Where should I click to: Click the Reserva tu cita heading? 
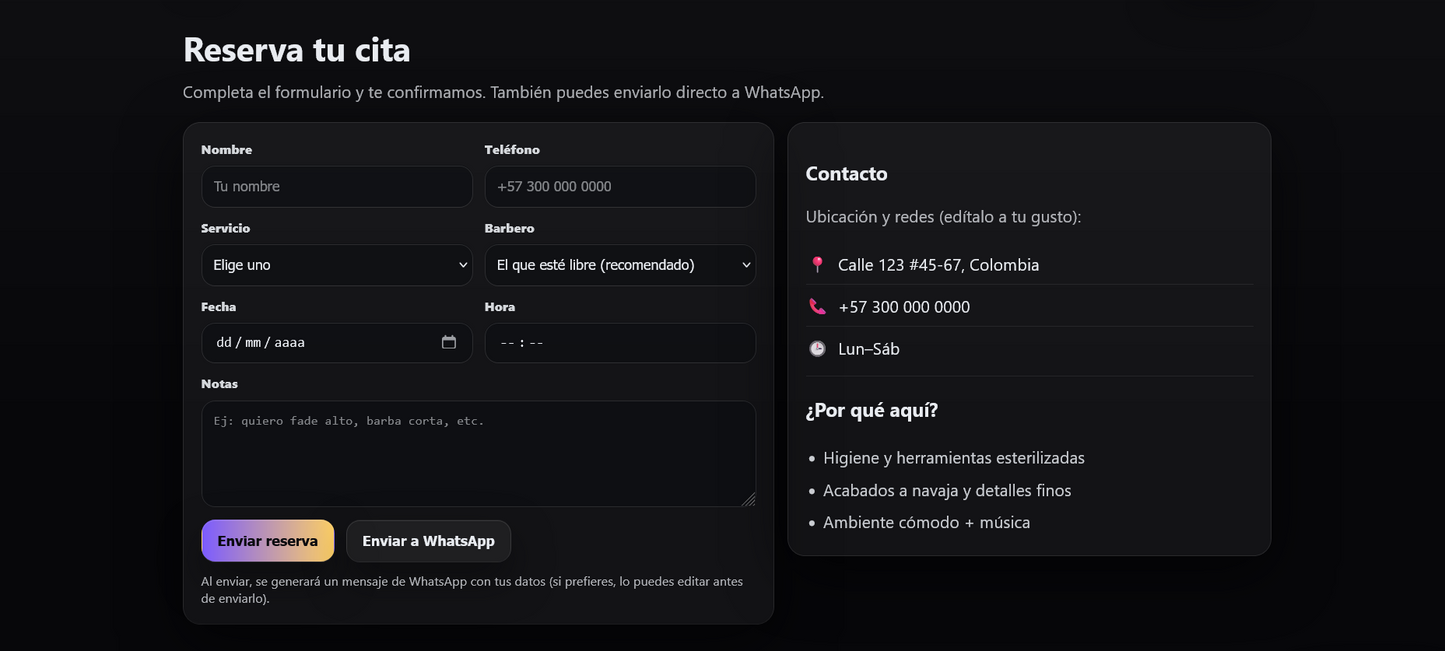click(x=296, y=48)
